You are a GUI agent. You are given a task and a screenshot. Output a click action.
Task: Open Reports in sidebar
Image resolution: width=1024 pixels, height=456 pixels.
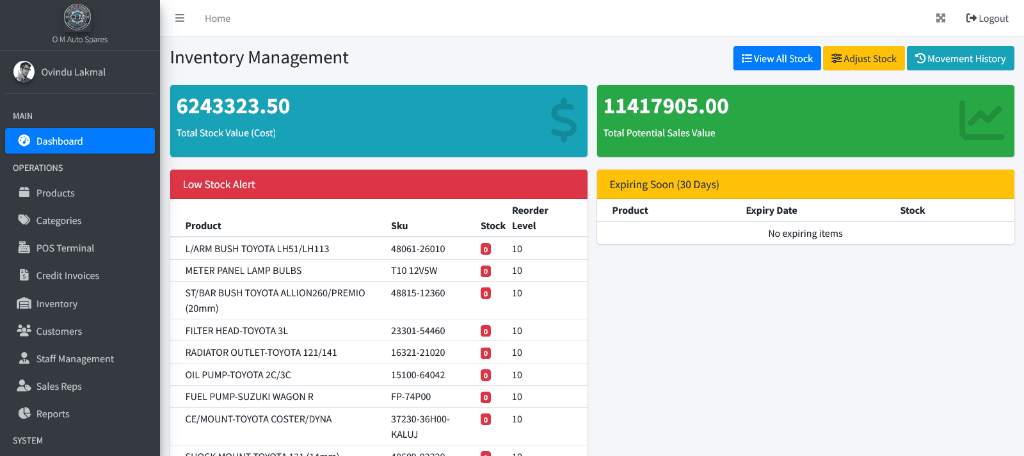[80, 414]
